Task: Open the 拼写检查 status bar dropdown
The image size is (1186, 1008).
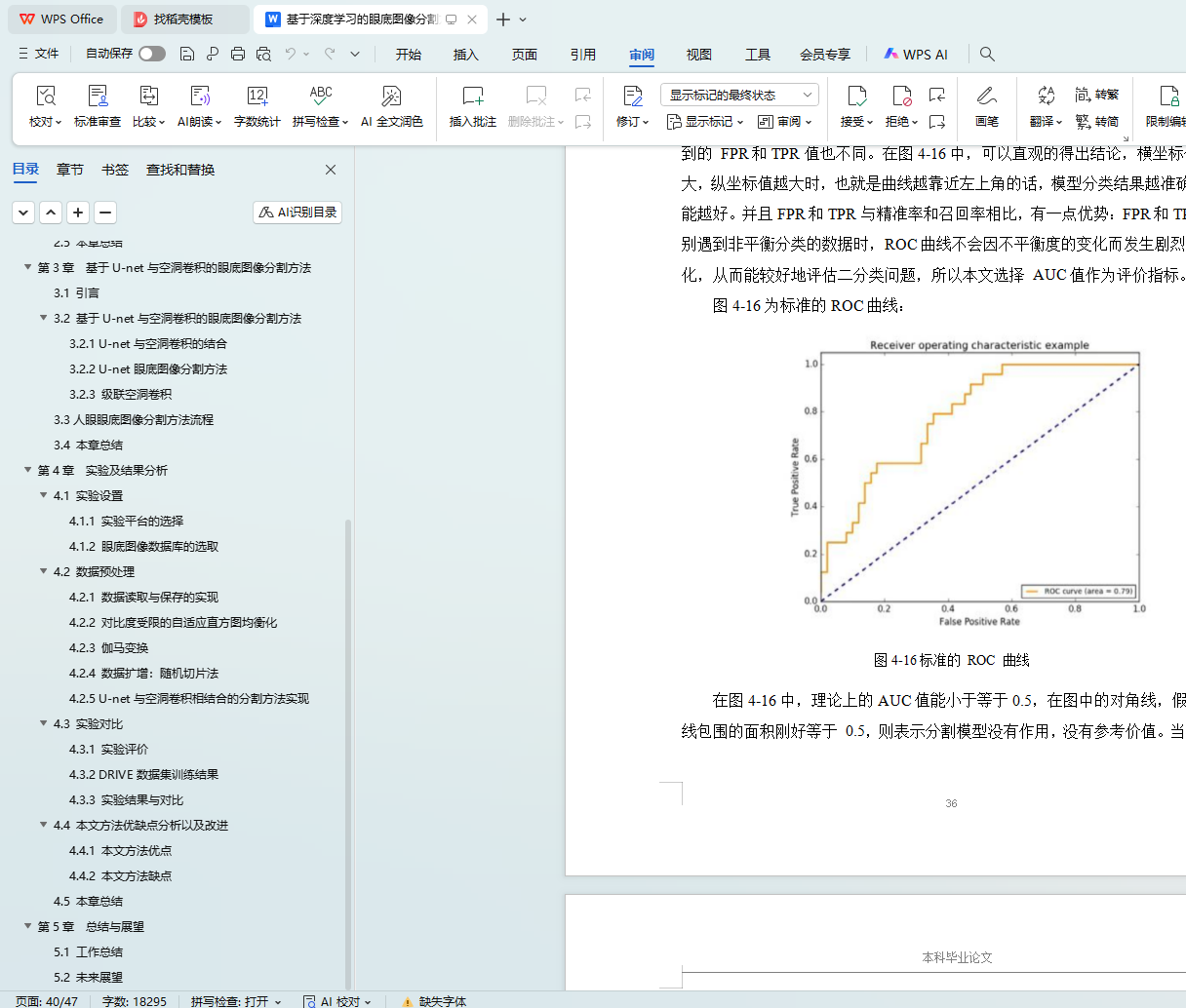Action: coord(236,1001)
